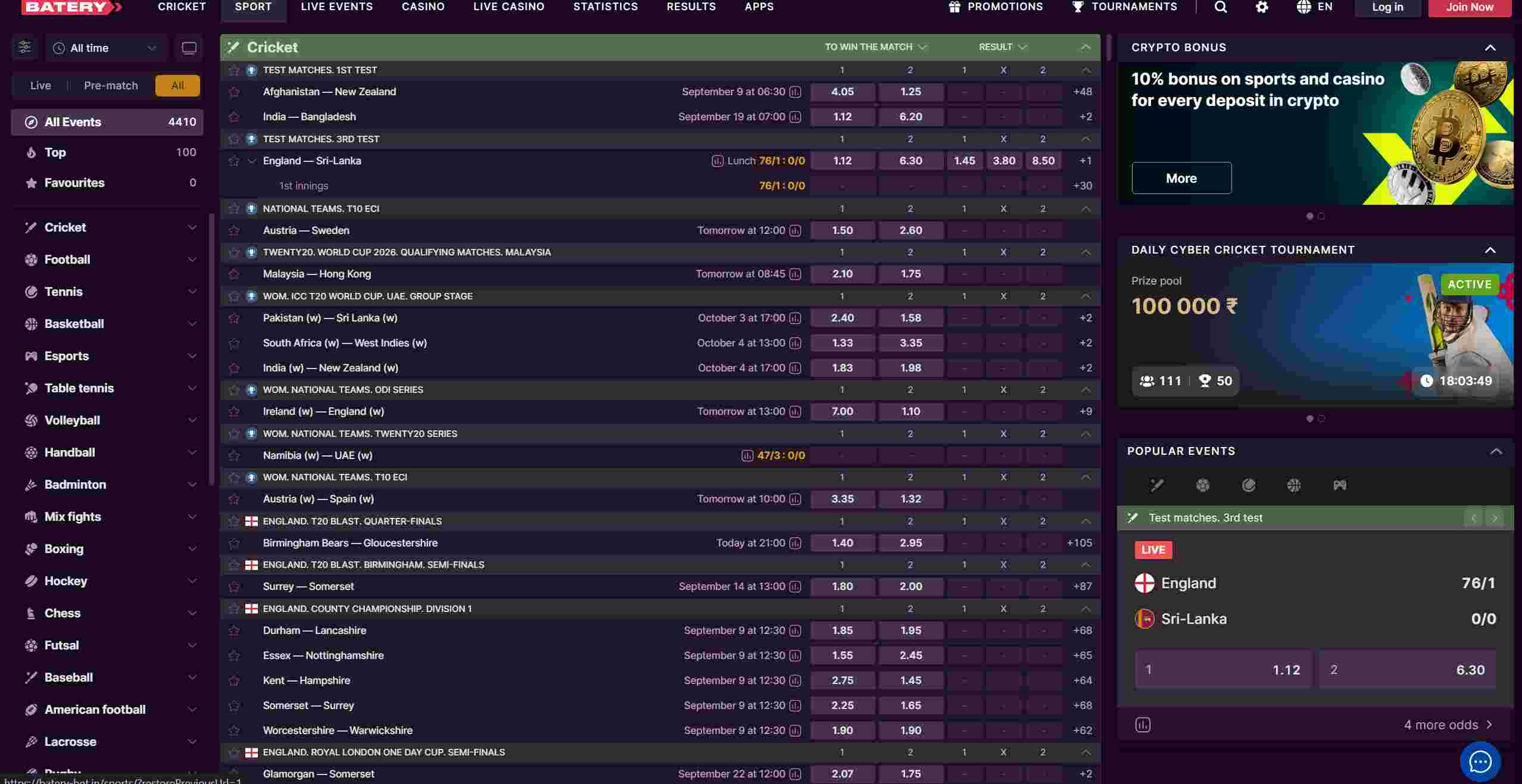The height and width of the screenshot is (784, 1522).
Task: Go to CASINO in top navigation
Action: [x=423, y=7]
